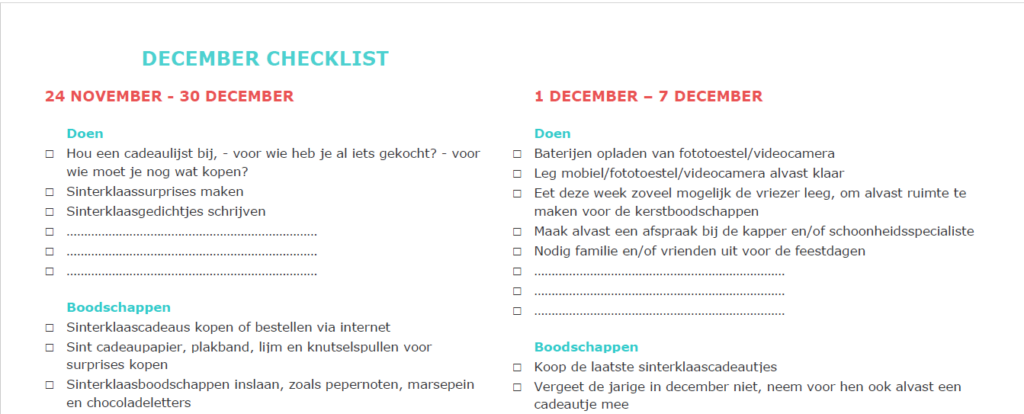
Task: Tick the 'Sinterklaassurprises maken' checkbox
Action: (49, 192)
